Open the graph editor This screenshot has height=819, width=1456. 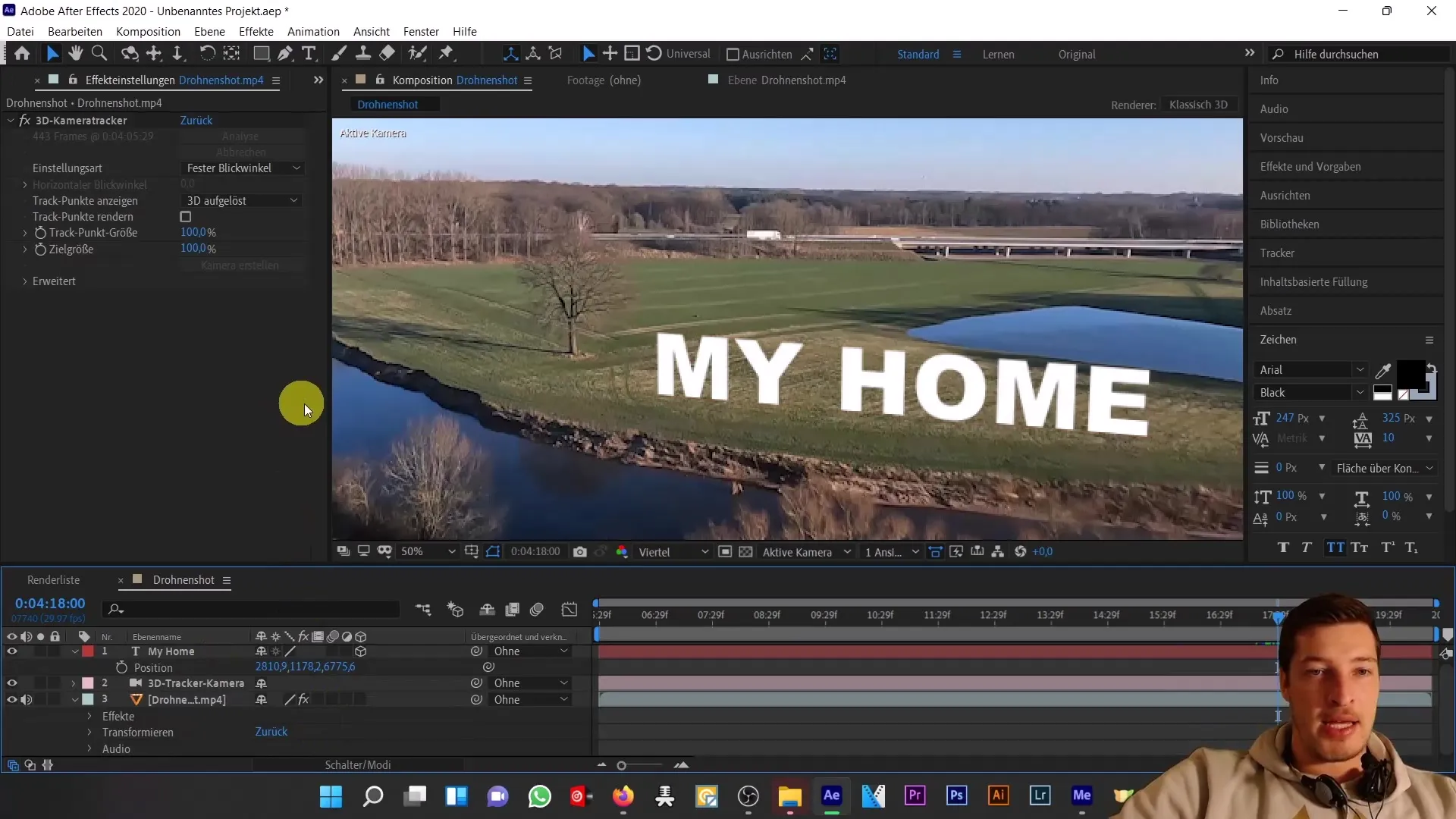pyautogui.click(x=570, y=610)
